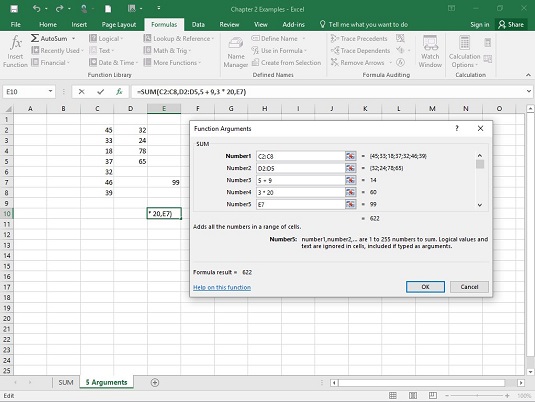Click the Number2 range selector icon
This screenshot has height=402, width=535.
[x=350, y=168]
